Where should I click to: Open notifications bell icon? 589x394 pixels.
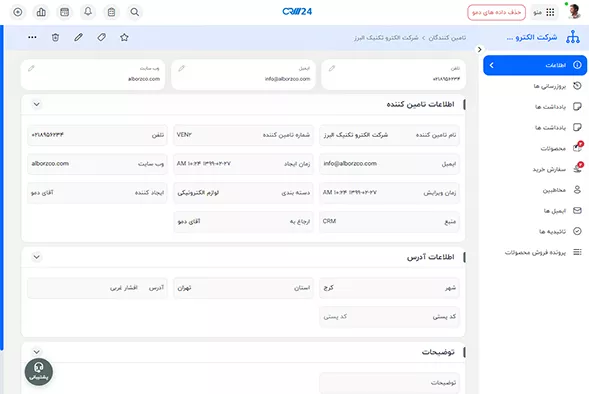(88, 12)
